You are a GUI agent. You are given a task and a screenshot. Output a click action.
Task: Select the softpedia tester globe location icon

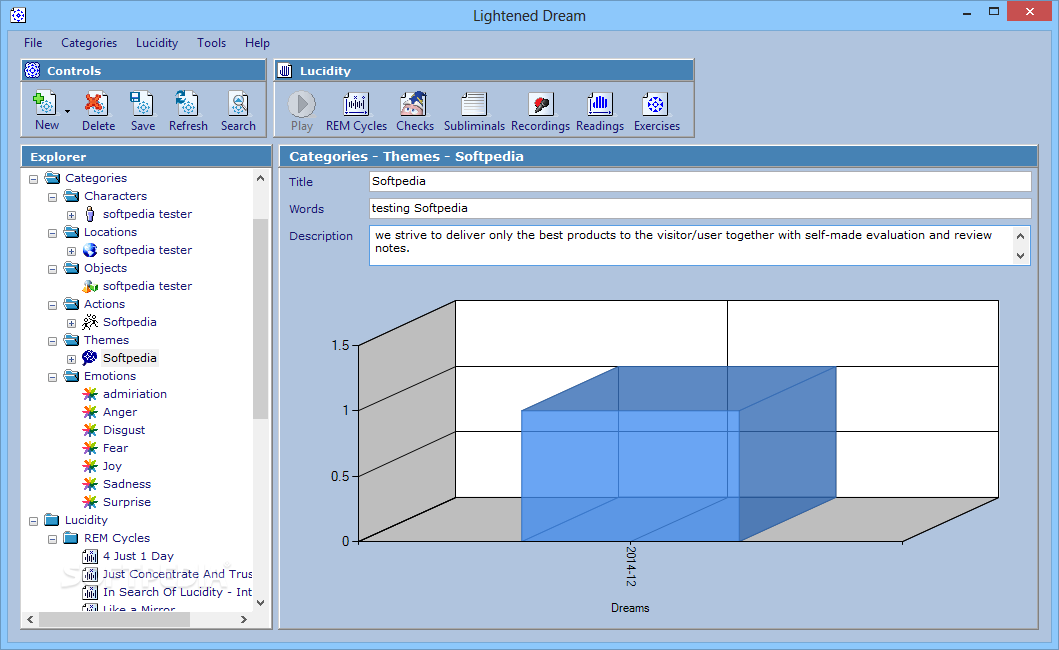[x=90, y=250]
